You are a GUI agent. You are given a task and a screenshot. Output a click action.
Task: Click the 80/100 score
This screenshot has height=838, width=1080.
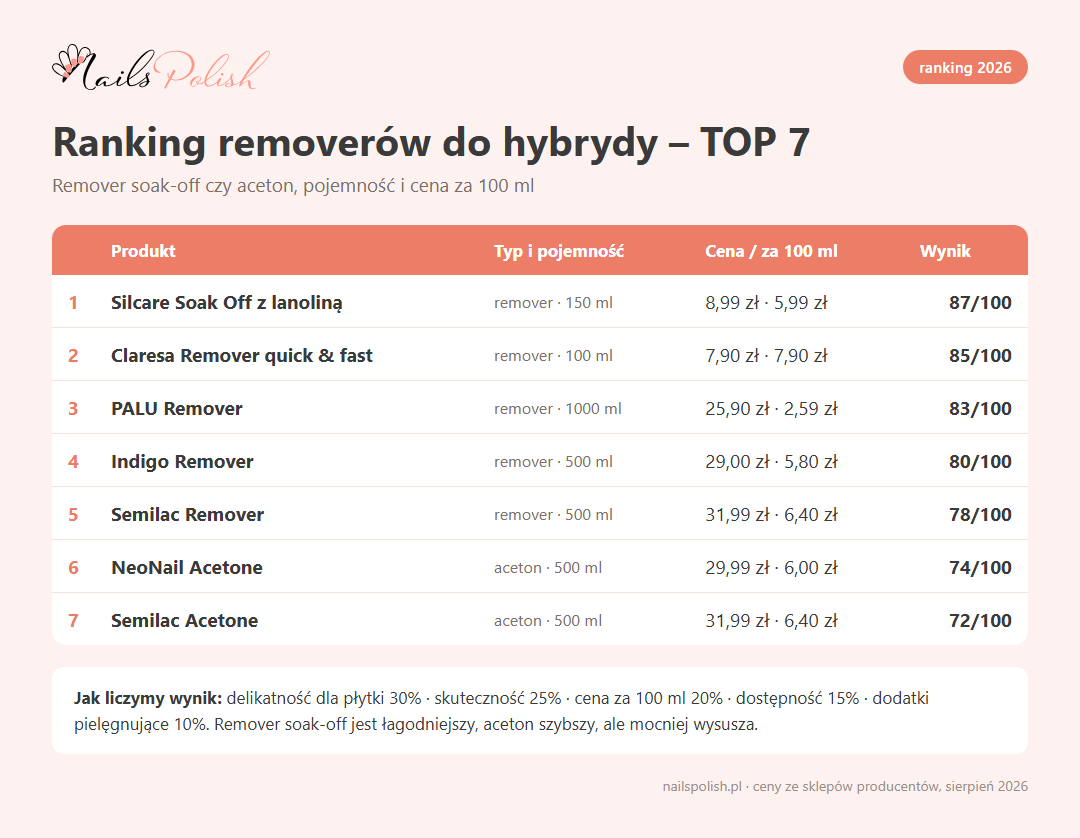980,461
